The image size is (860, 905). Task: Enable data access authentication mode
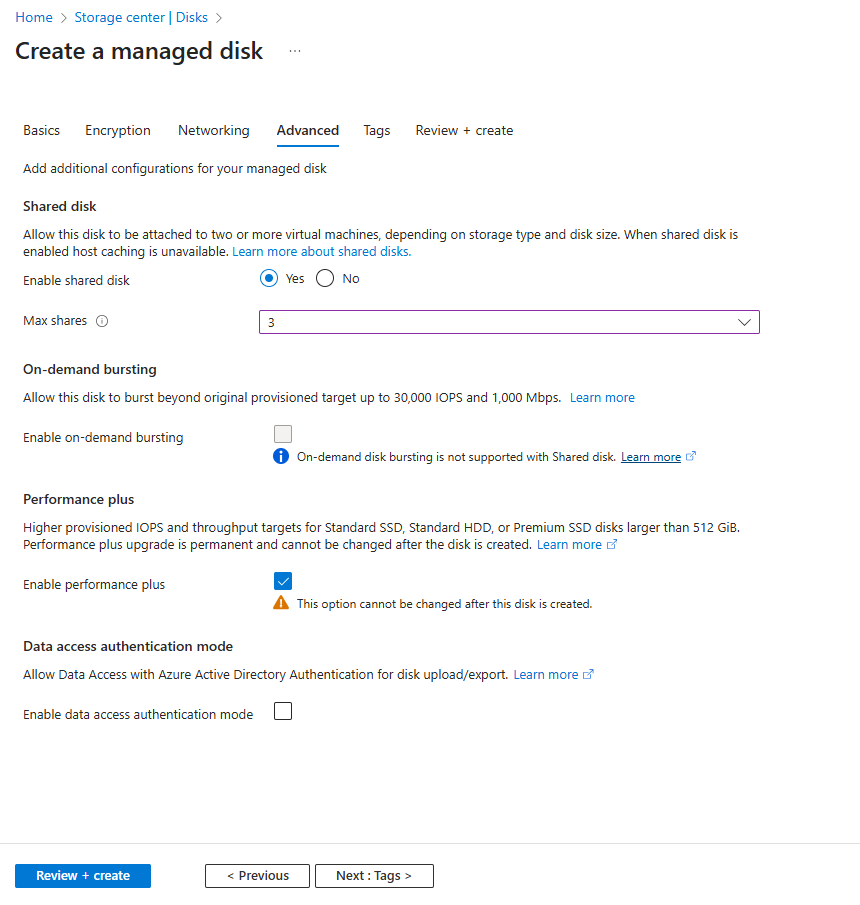coord(283,710)
